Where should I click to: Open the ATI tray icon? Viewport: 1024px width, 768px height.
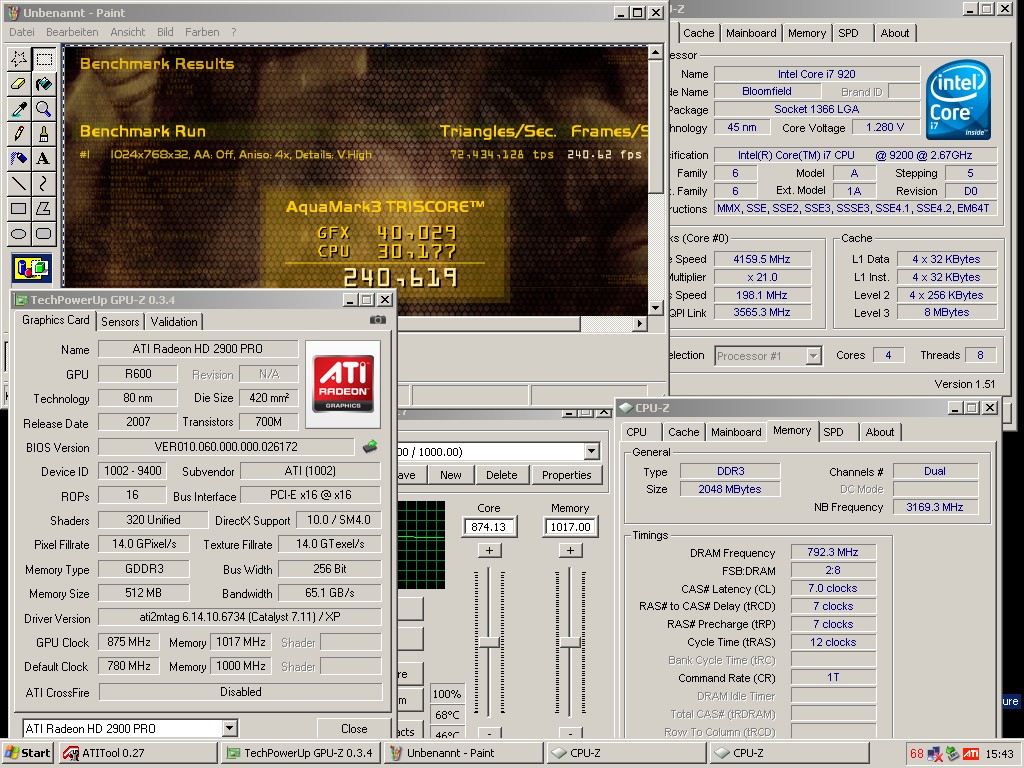coord(971,754)
